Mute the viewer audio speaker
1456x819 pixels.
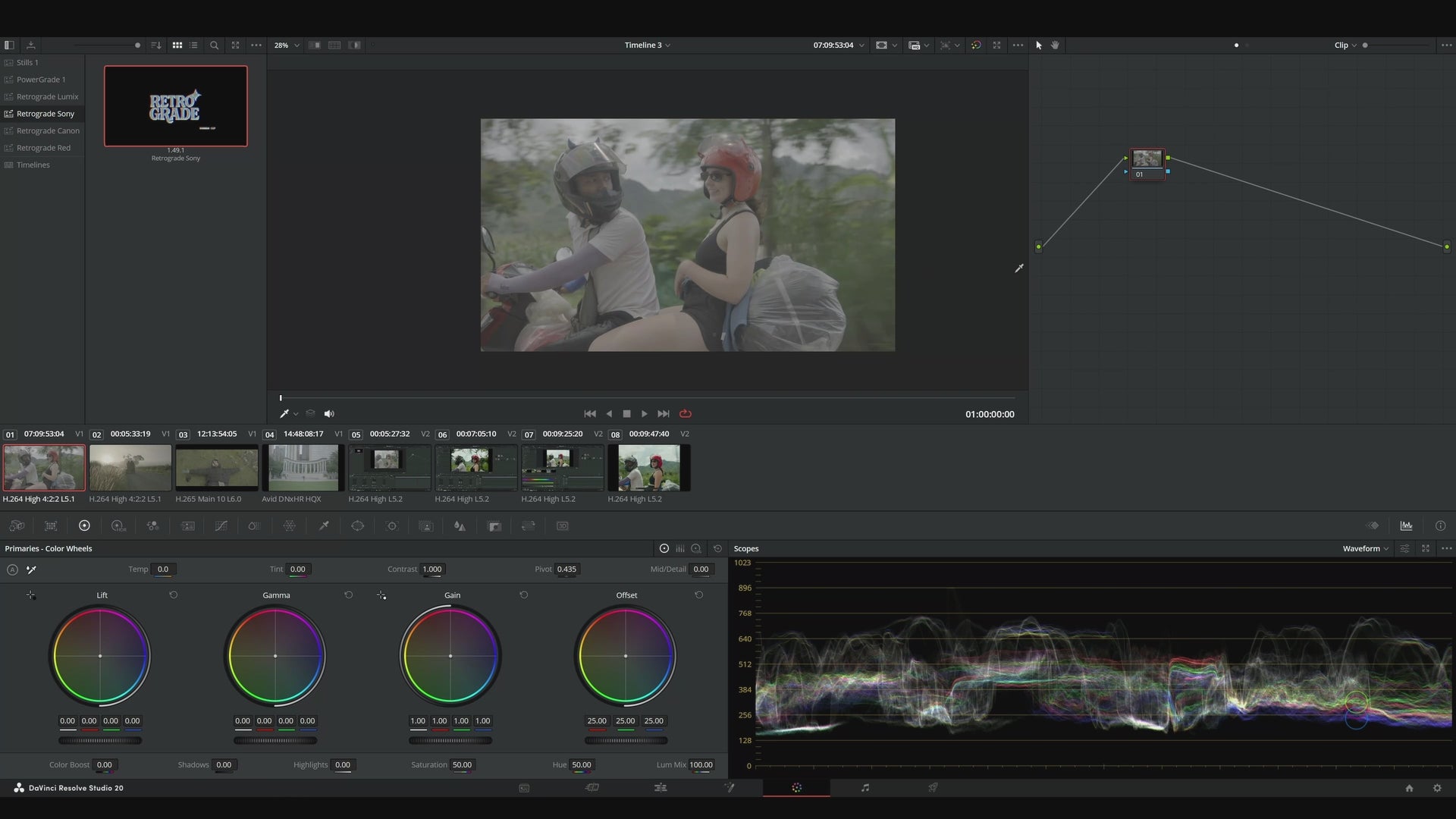(x=329, y=414)
